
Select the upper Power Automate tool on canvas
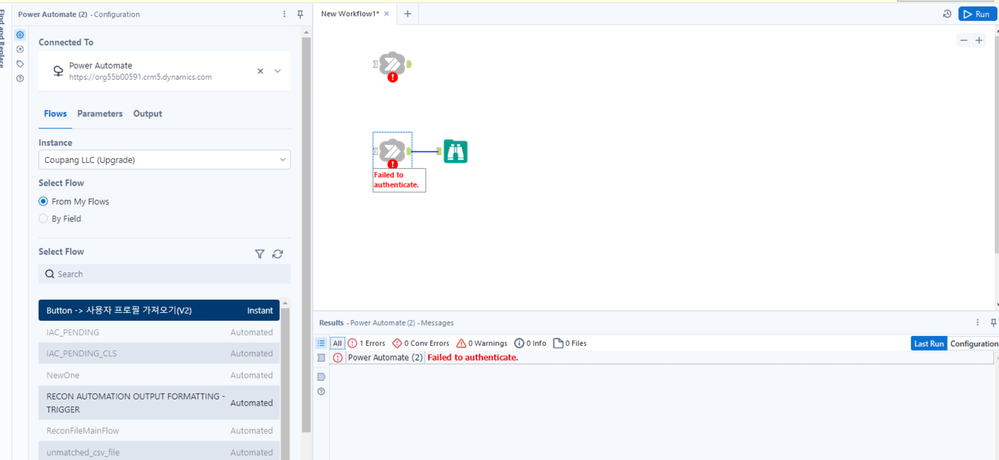tap(392, 65)
